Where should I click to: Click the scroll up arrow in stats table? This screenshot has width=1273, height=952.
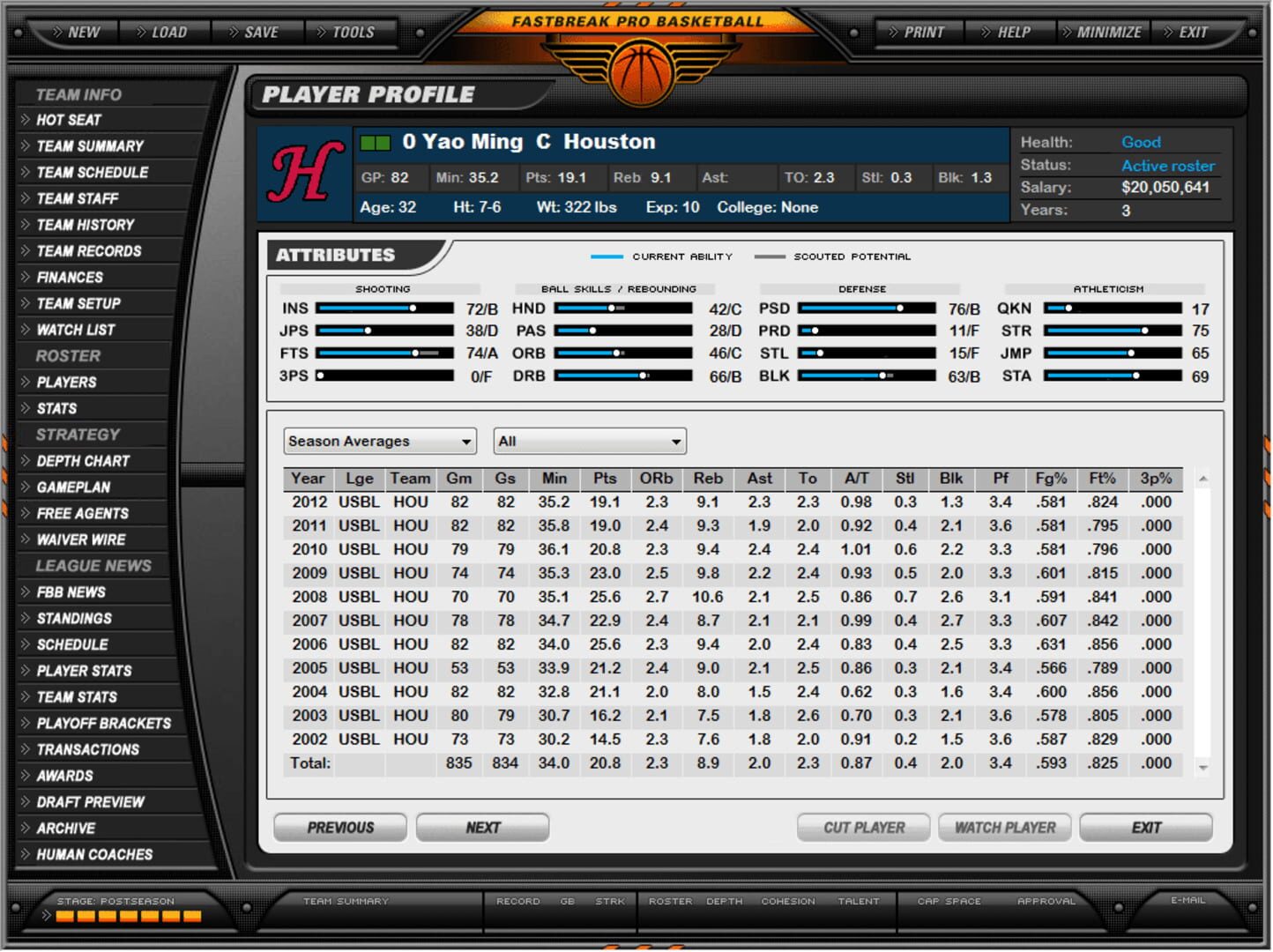(x=1203, y=480)
